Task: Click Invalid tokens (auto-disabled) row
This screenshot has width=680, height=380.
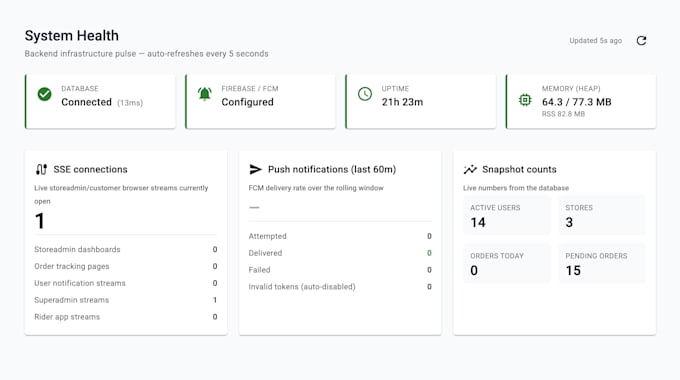Action: [x=340, y=287]
